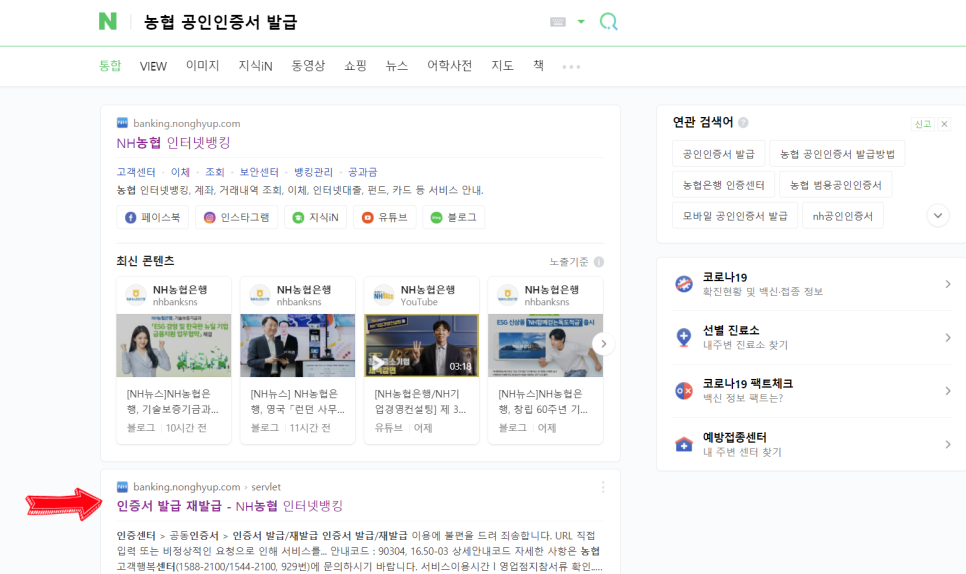This screenshot has width=966, height=574.
Task: Open the 보안센터 sublink
Action: 259,172
